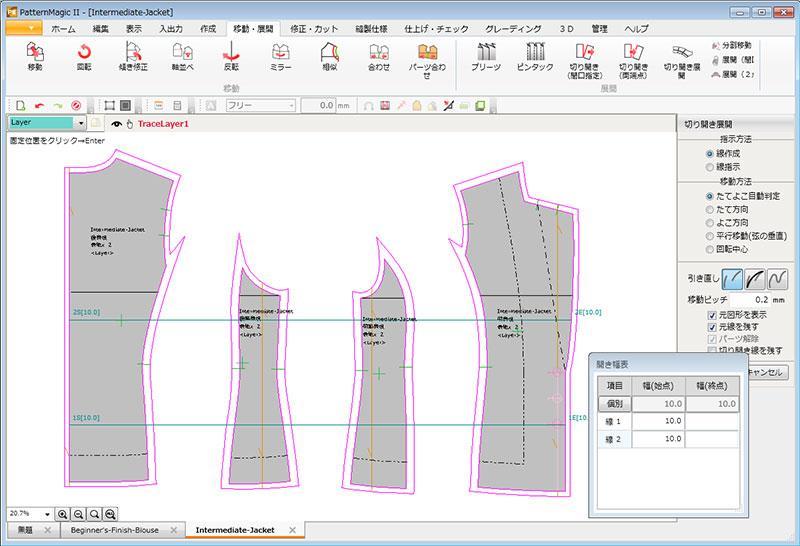The image size is (800, 546).
Task: Open the zoom percentage dropdown
Action: coord(47,514)
